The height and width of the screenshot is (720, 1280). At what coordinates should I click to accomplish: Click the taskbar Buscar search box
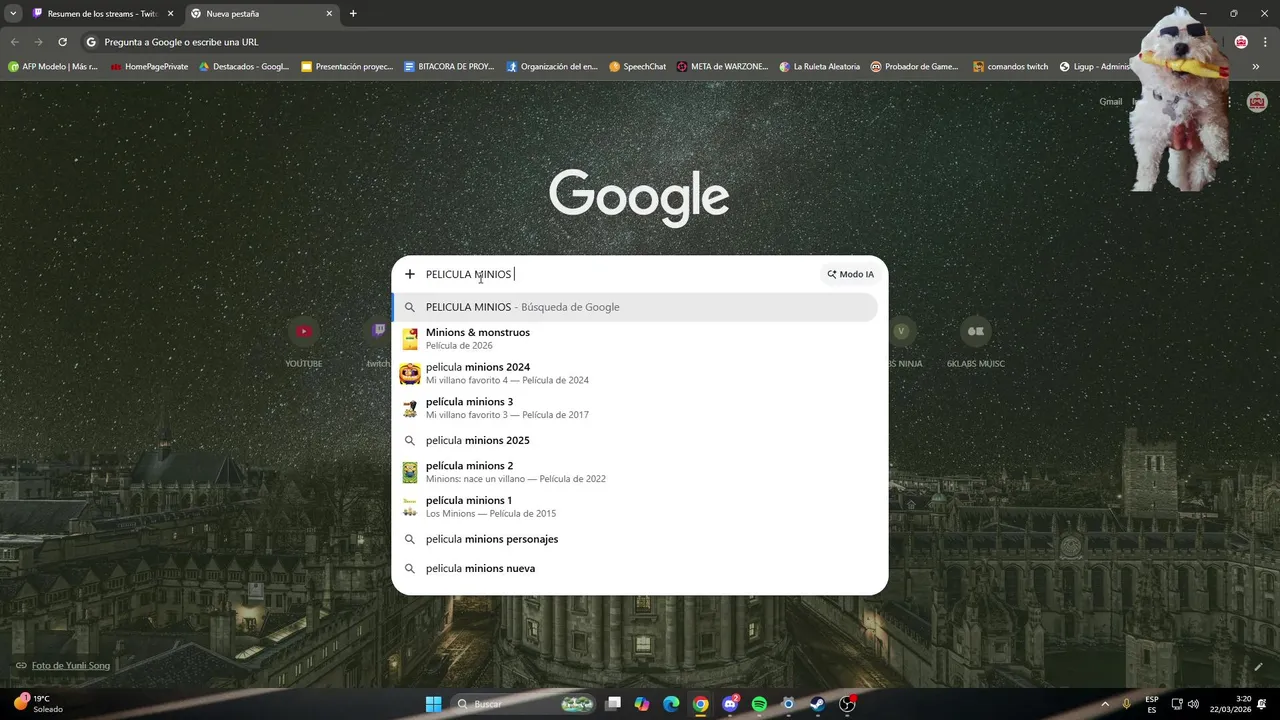click(x=525, y=704)
